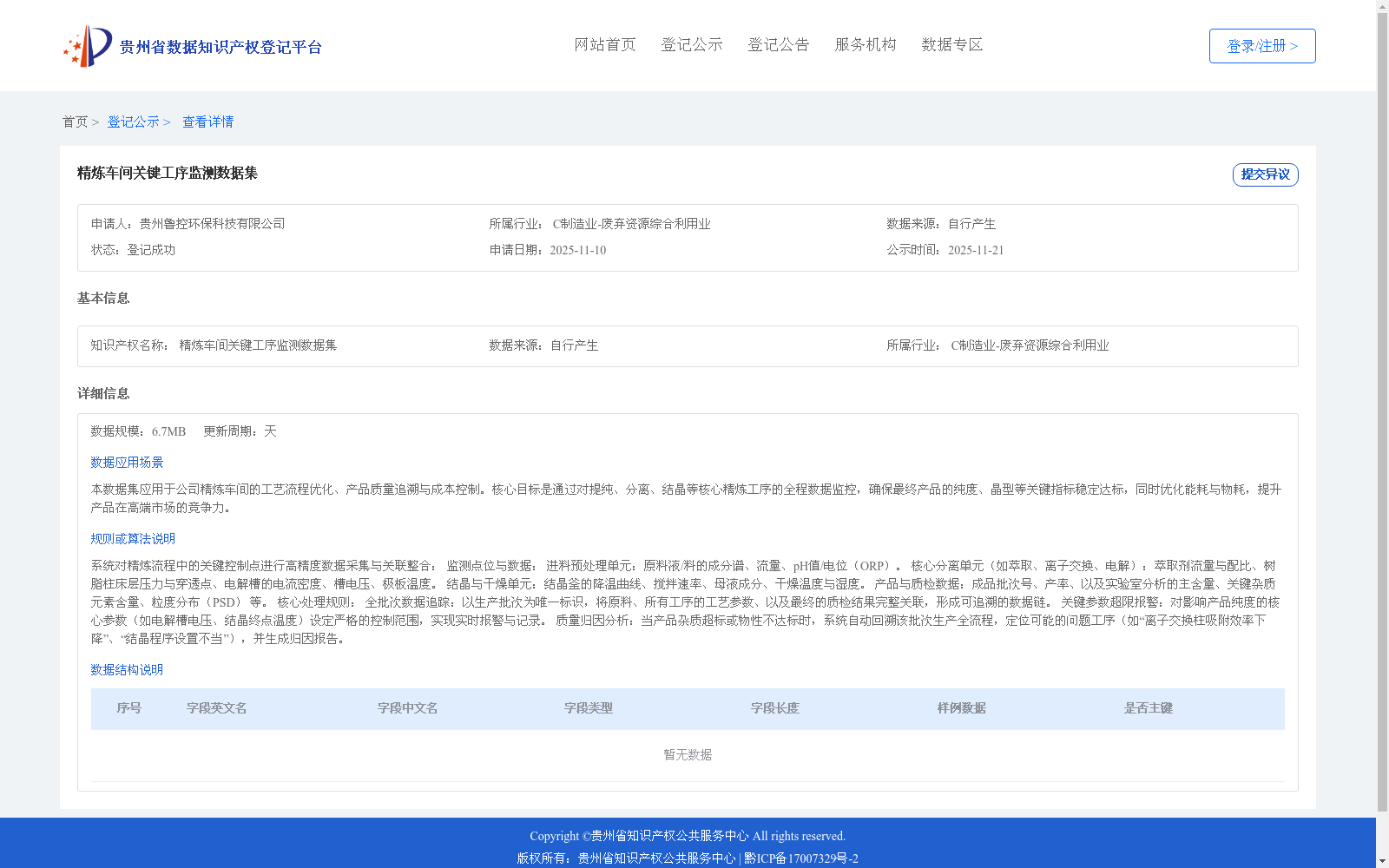Click the 登录/注册 button

(1262, 46)
